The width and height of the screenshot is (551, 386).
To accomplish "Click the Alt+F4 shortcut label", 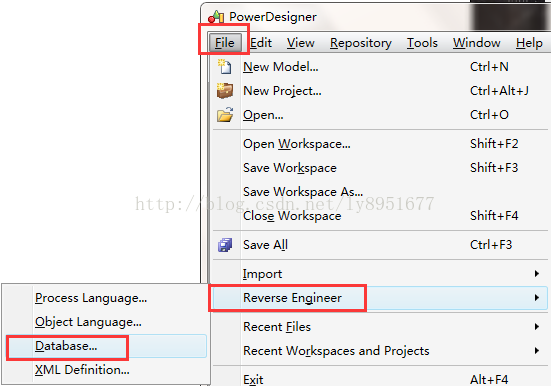I will pyautogui.click(x=489, y=380).
